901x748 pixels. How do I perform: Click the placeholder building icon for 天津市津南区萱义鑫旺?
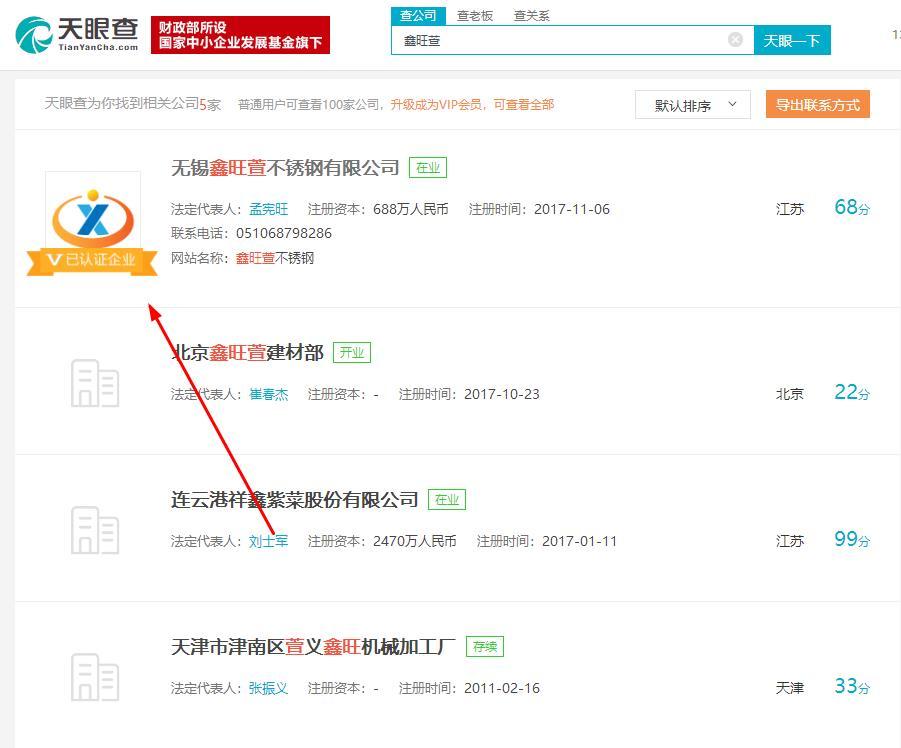[95, 677]
